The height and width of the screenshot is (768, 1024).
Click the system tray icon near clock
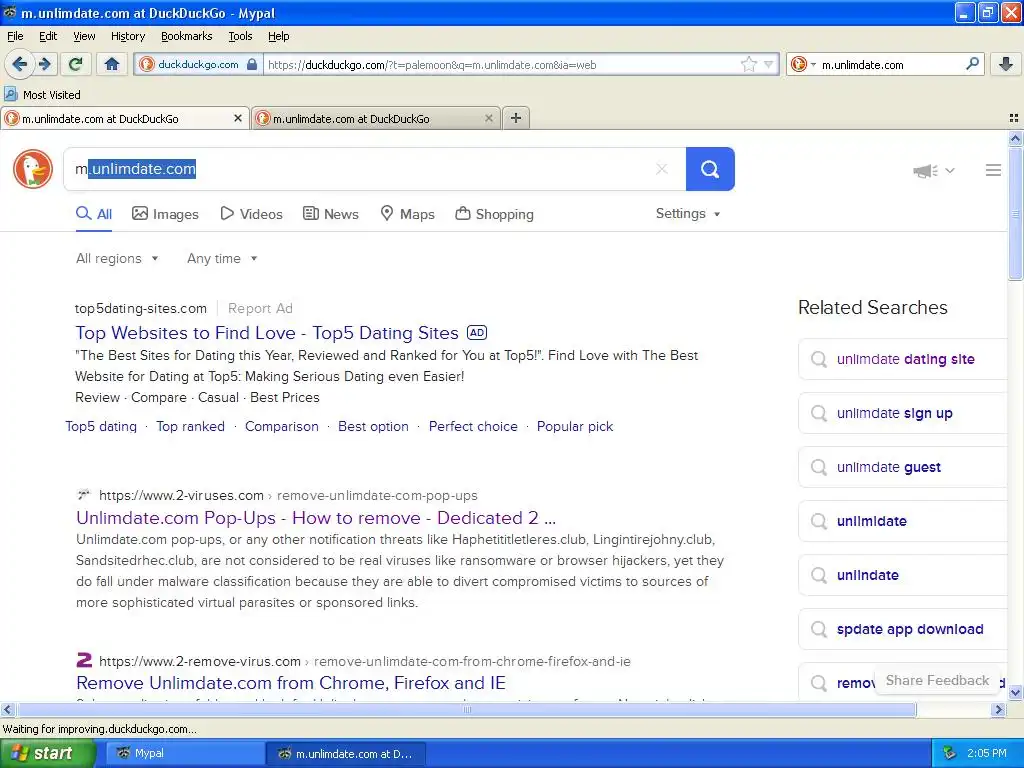click(950, 753)
